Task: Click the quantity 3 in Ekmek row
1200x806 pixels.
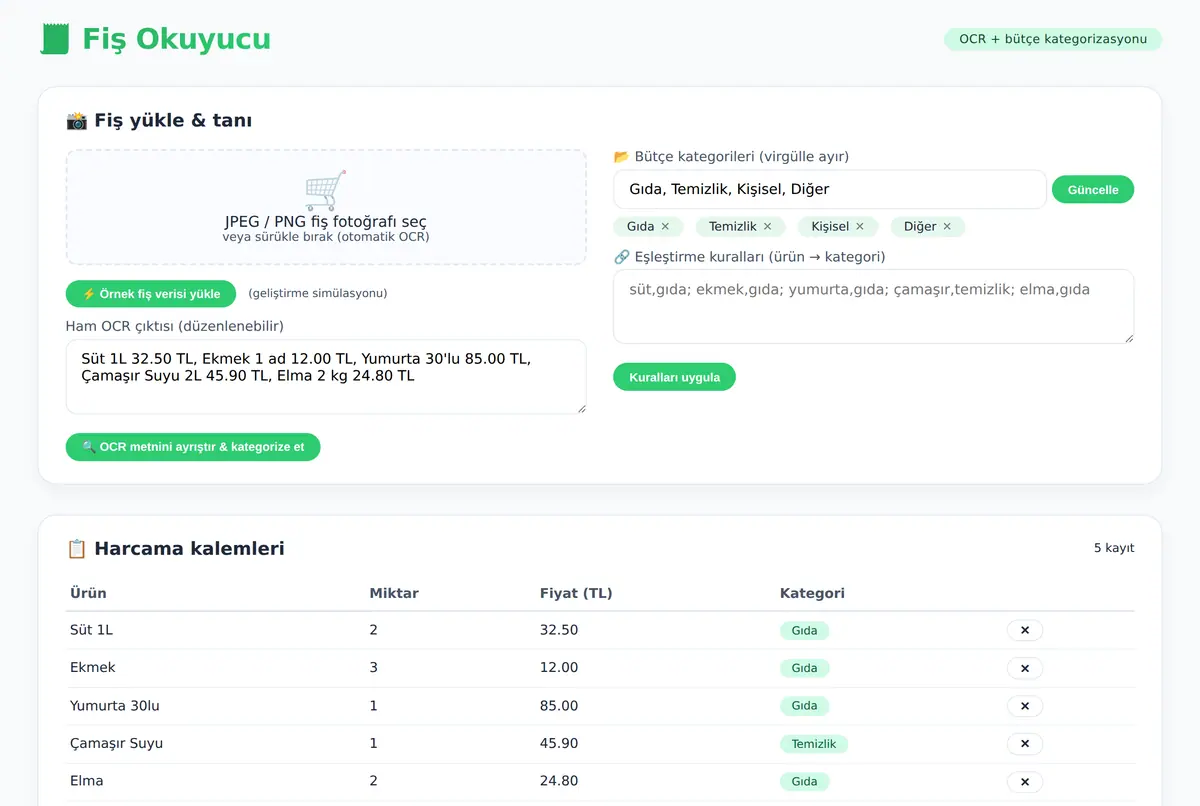Action: click(374, 667)
